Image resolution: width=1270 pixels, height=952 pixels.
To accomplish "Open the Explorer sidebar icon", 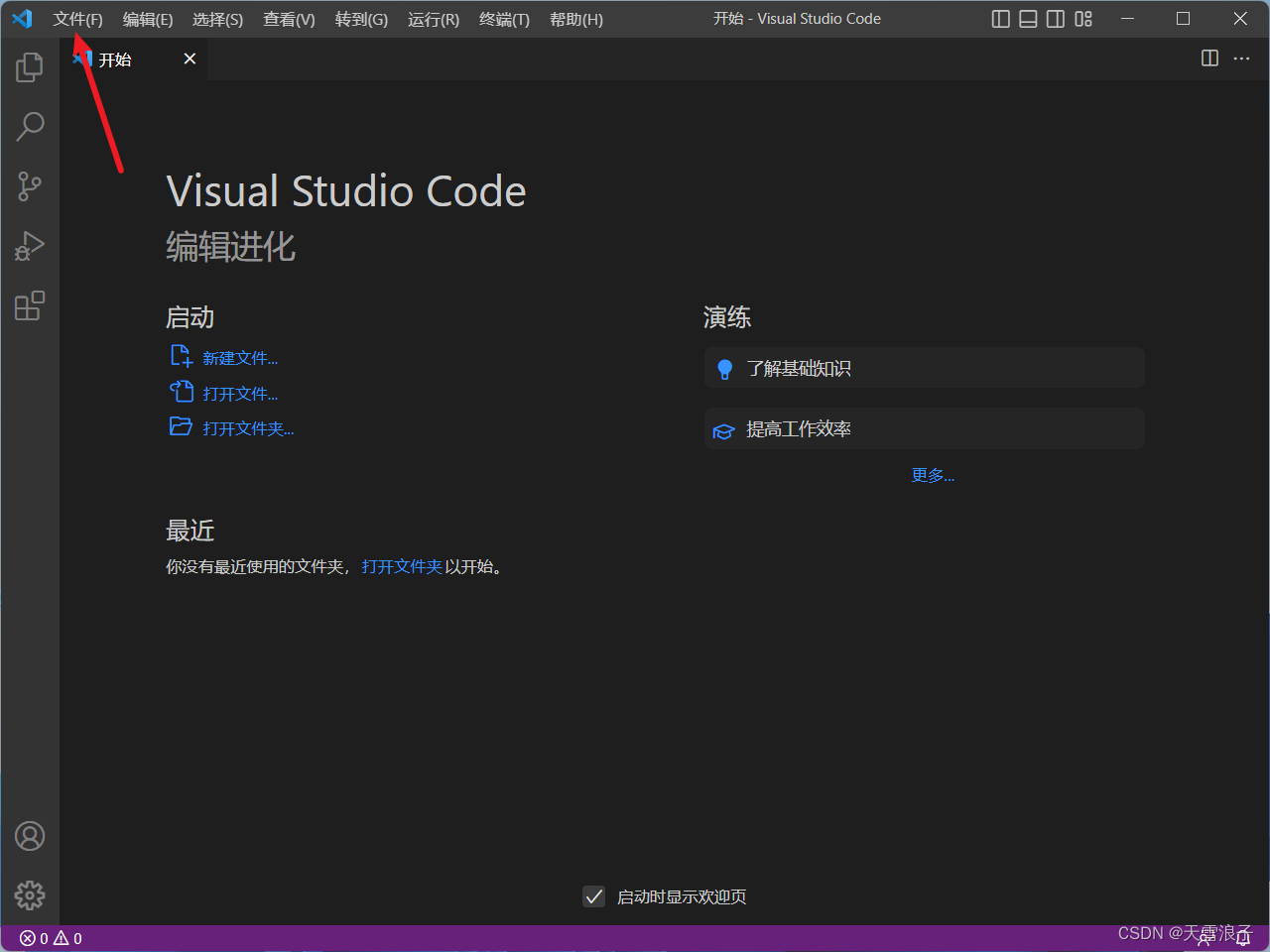I will point(30,66).
